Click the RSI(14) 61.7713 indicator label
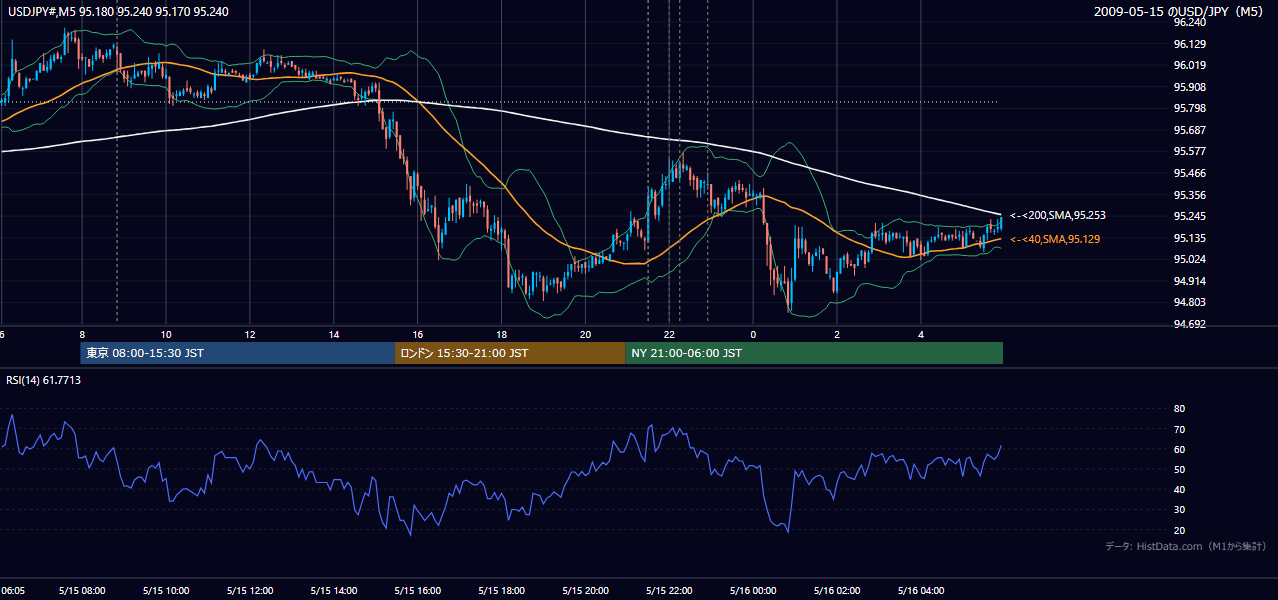 (x=44, y=380)
